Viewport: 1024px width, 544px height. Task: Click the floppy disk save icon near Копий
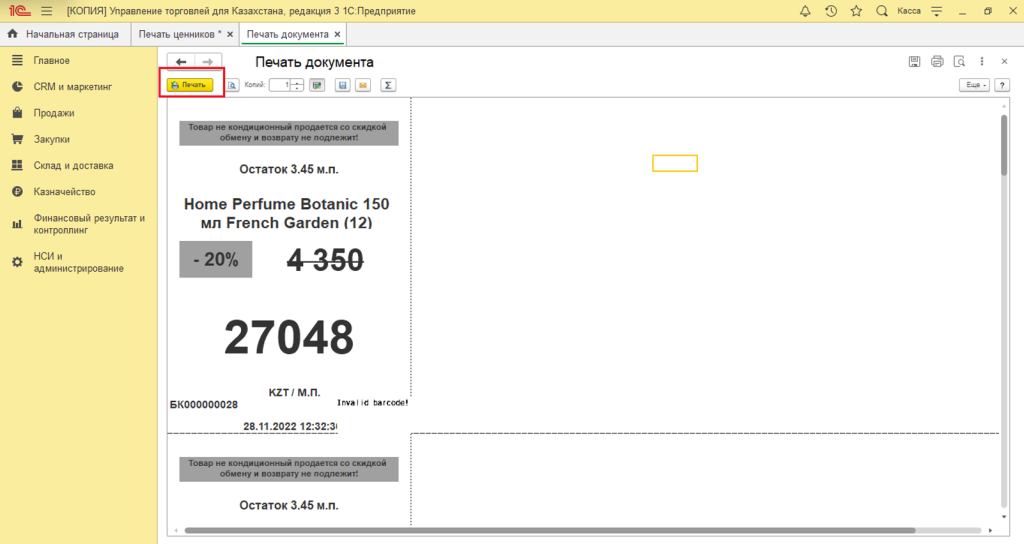click(x=343, y=85)
